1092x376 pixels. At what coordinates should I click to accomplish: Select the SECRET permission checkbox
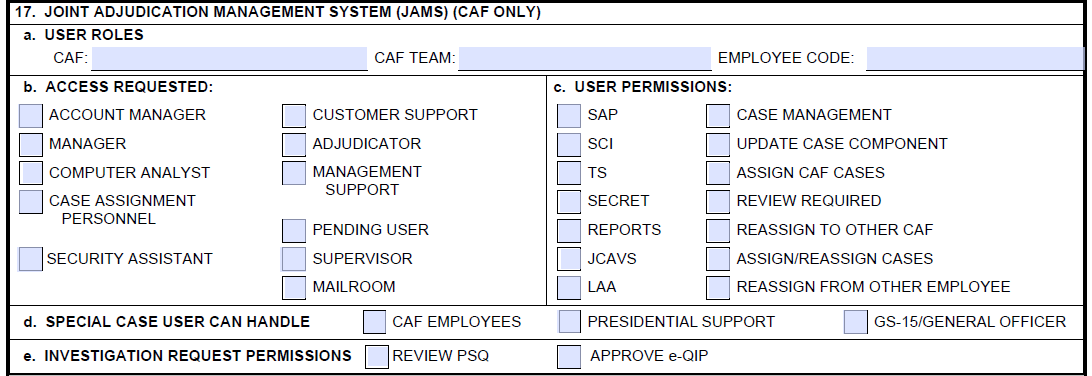click(x=569, y=201)
